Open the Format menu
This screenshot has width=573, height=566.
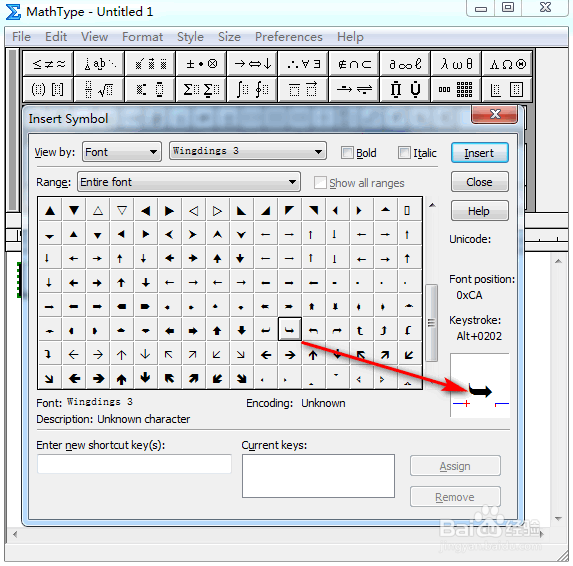(142, 37)
